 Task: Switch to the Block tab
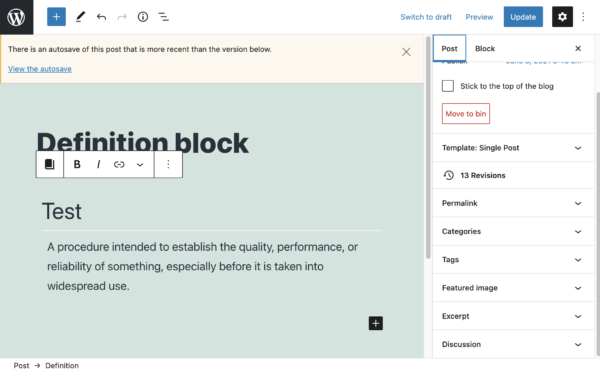tap(485, 48)
